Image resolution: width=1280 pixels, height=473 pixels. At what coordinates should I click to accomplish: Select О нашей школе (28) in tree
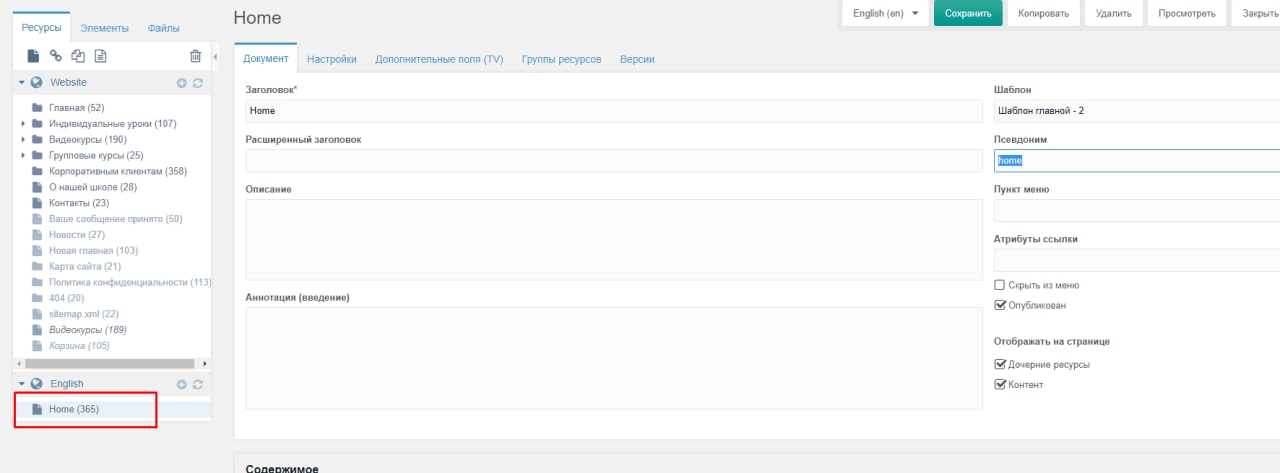point(93,187)
